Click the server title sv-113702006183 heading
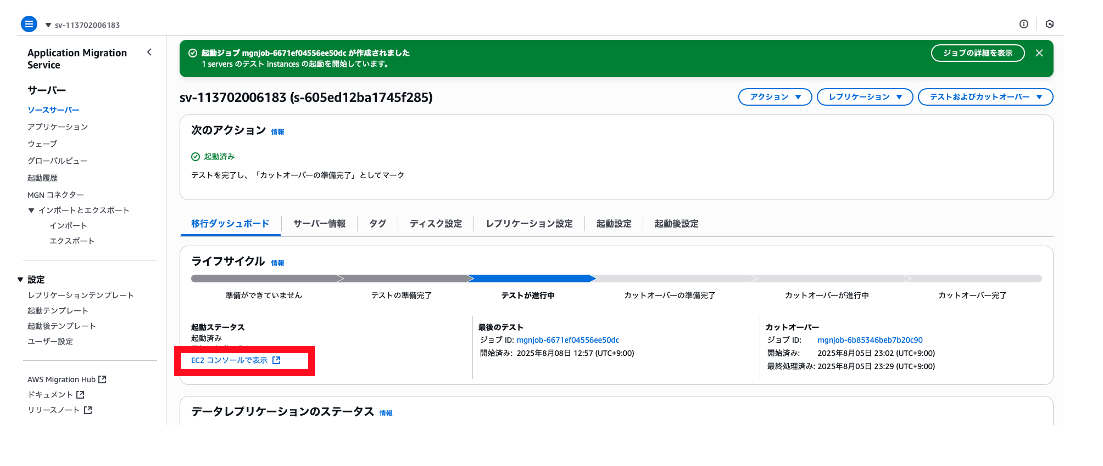Viewport: 1103px width, 466px height. 306,97
